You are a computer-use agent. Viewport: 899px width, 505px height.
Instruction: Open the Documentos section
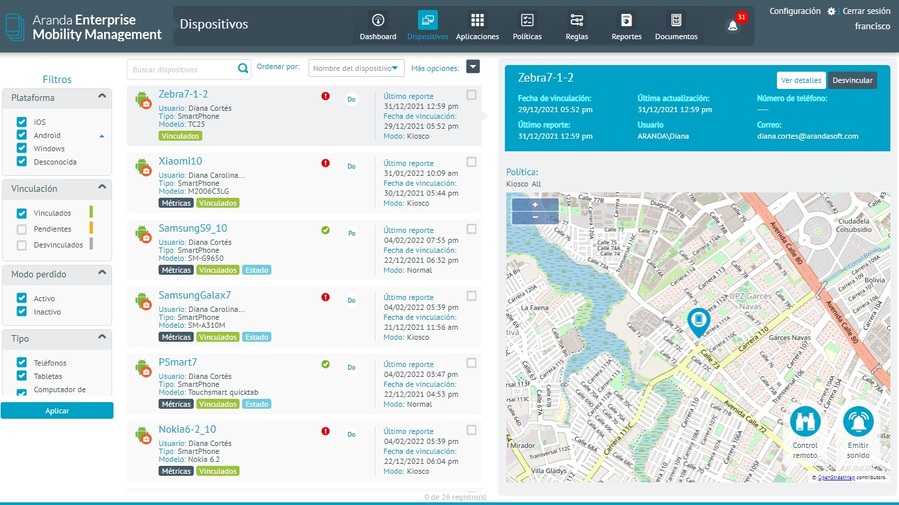tap(676, 26)
